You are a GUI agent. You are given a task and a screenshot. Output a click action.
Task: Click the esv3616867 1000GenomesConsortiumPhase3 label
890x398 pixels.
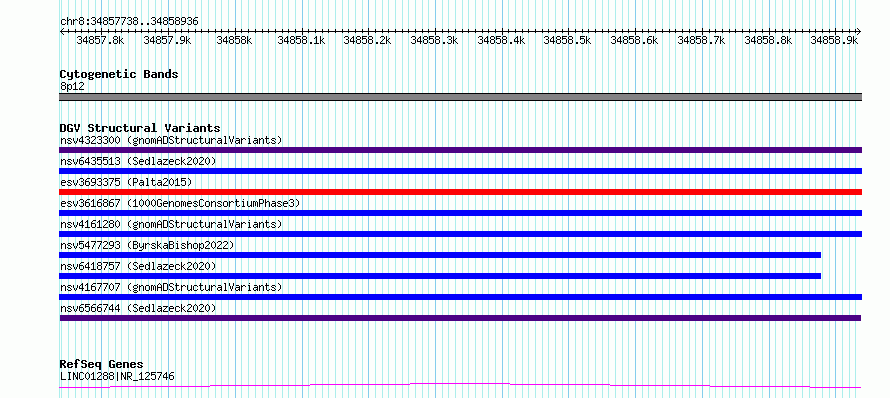180,203
